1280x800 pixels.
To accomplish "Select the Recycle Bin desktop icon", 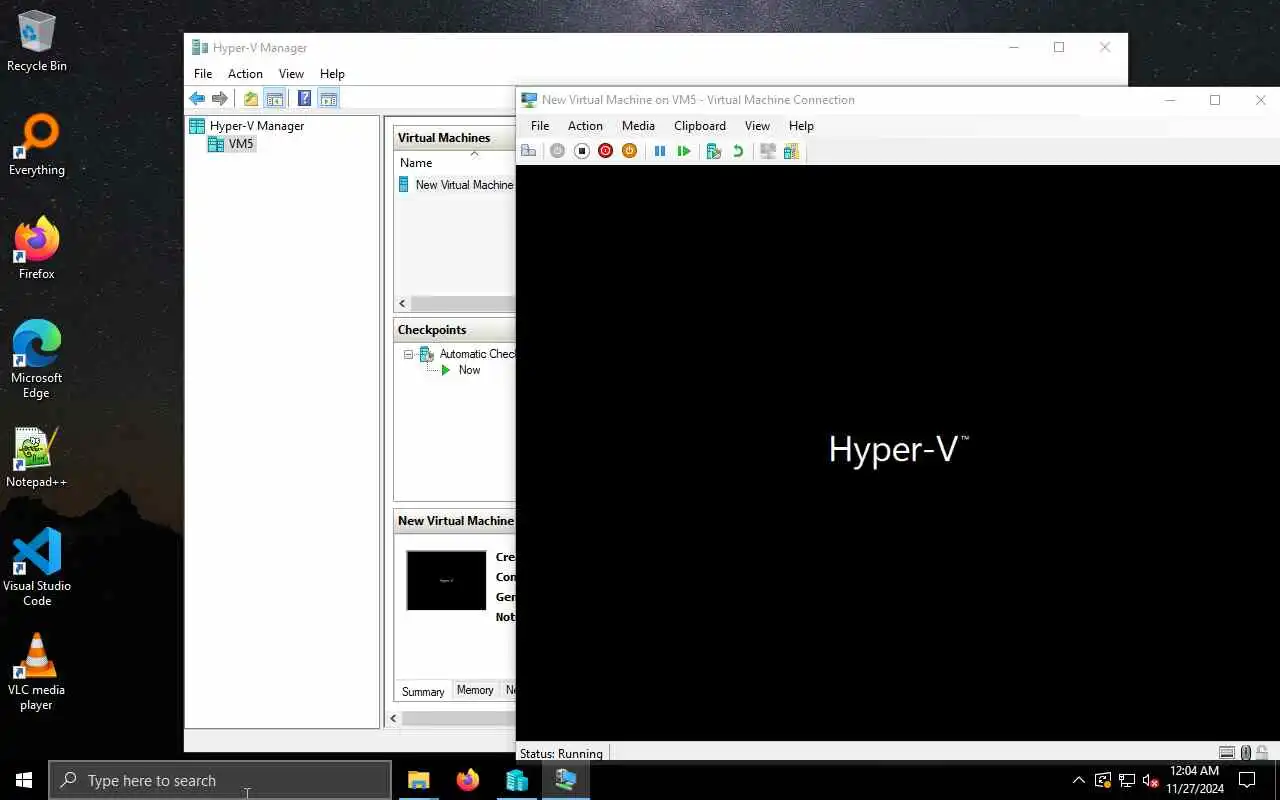I will click(x=37, y=42).
